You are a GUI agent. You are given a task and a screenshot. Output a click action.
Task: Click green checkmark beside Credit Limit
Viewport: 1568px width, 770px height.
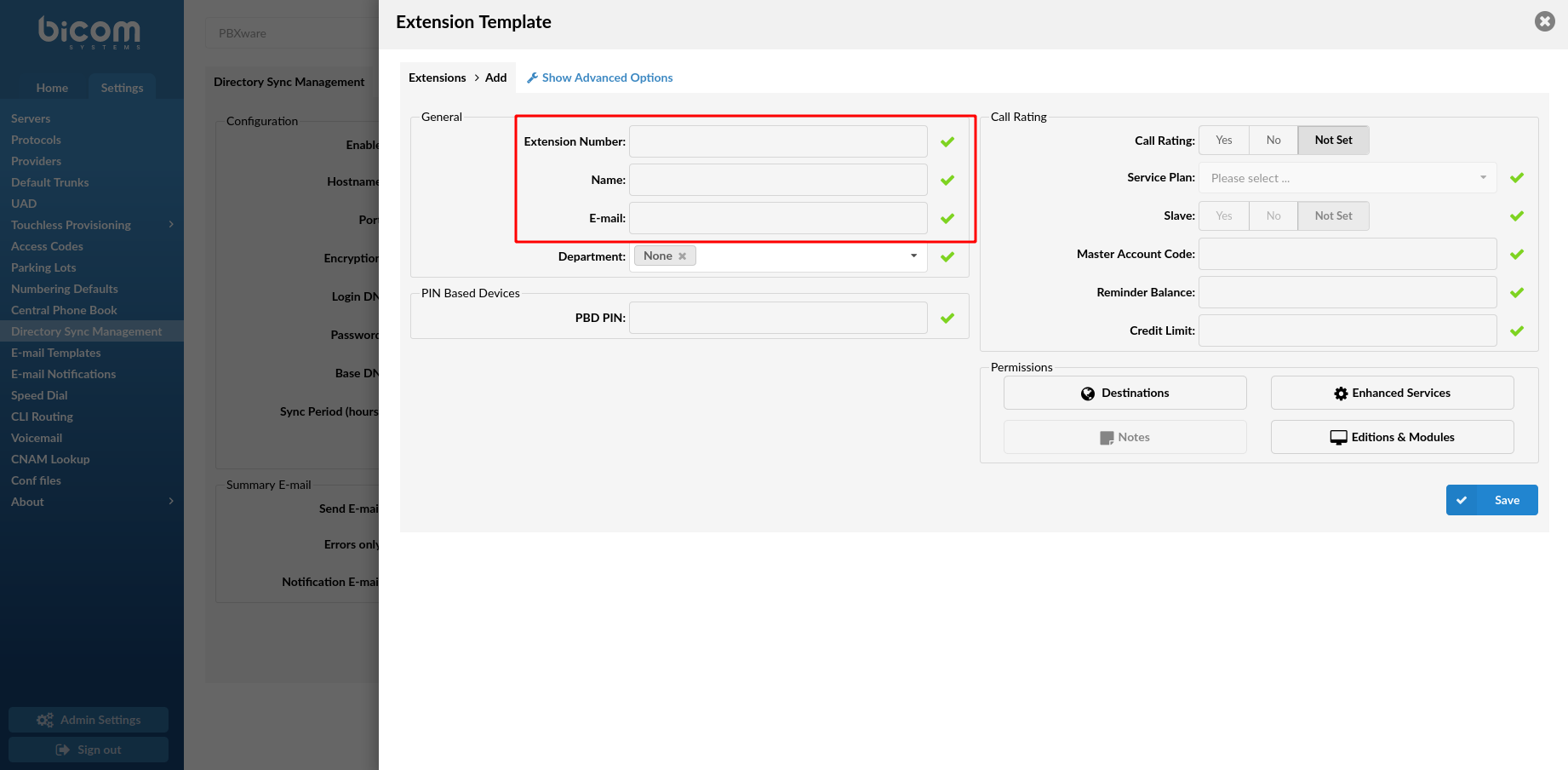[x=1517, y=331]
